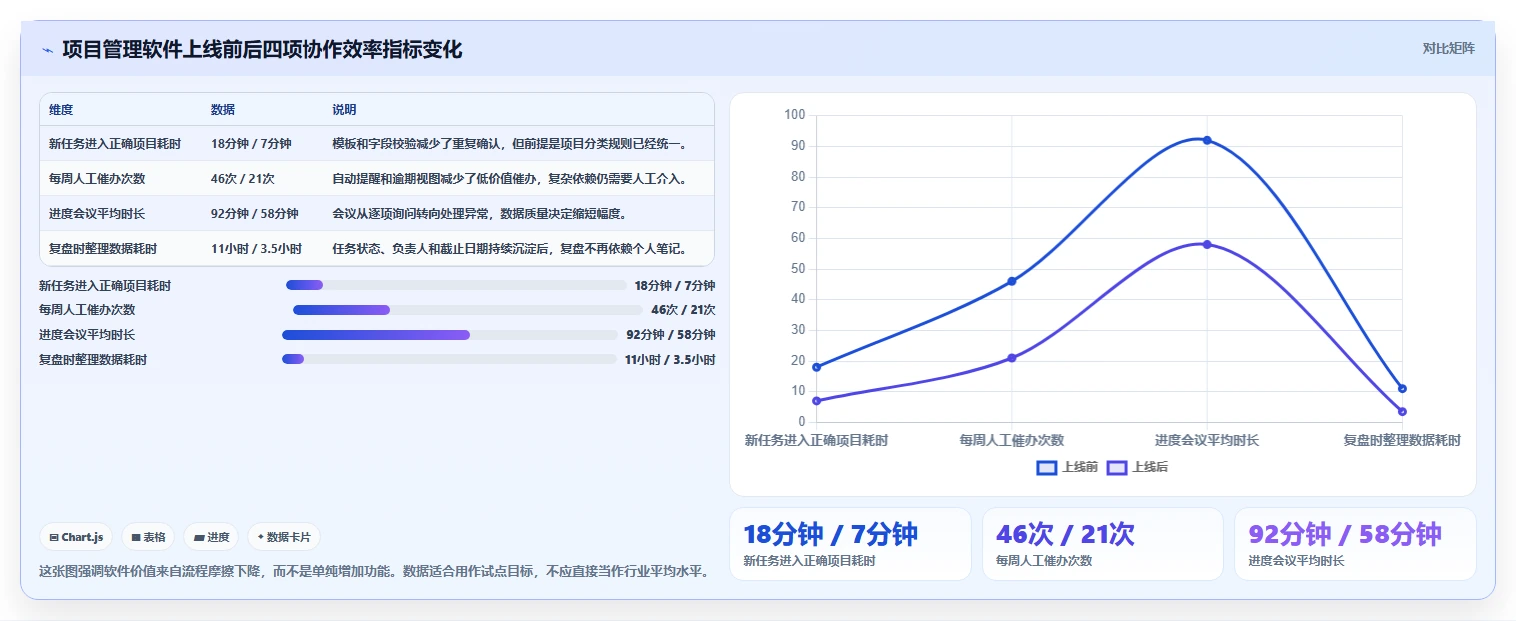Click the 复盘时整理数据耗时 progress bar
Screen dimensions: 1516x621
pyautogui.click(x=450, y=359)
